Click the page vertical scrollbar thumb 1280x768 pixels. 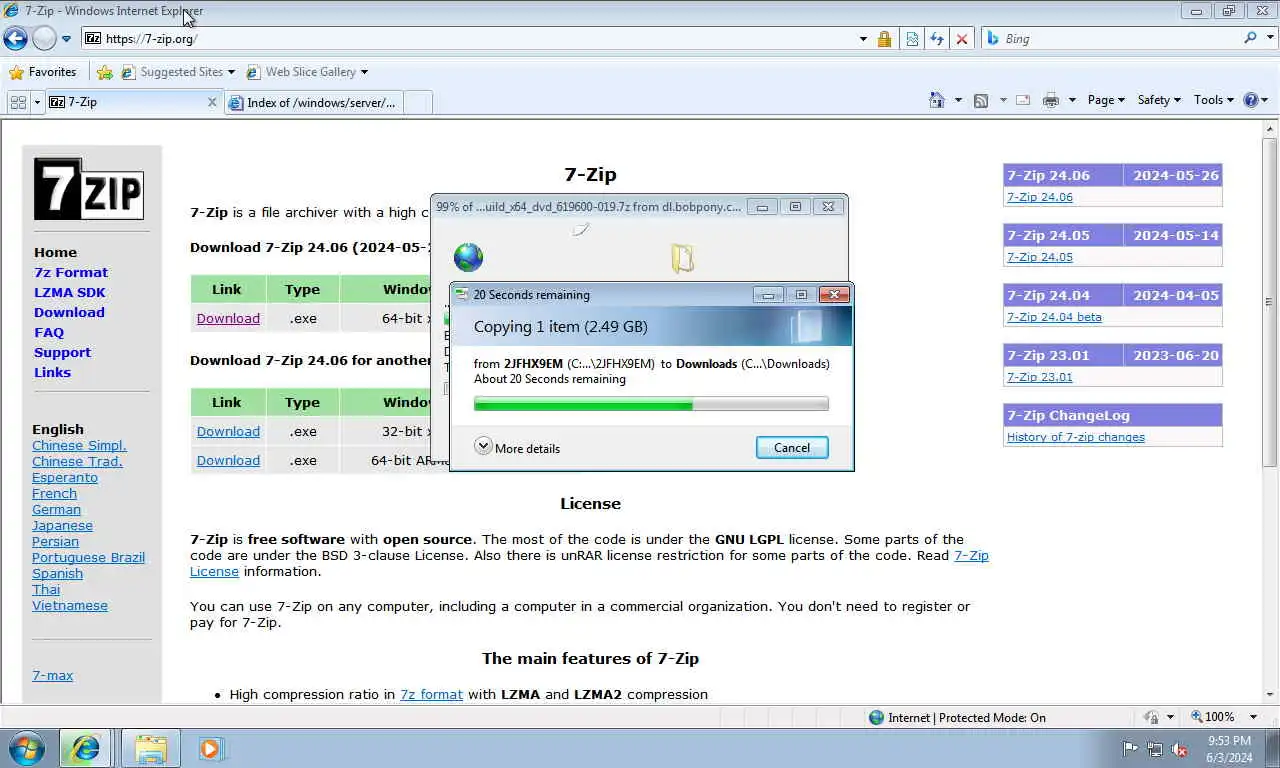tap(1270, 301)
